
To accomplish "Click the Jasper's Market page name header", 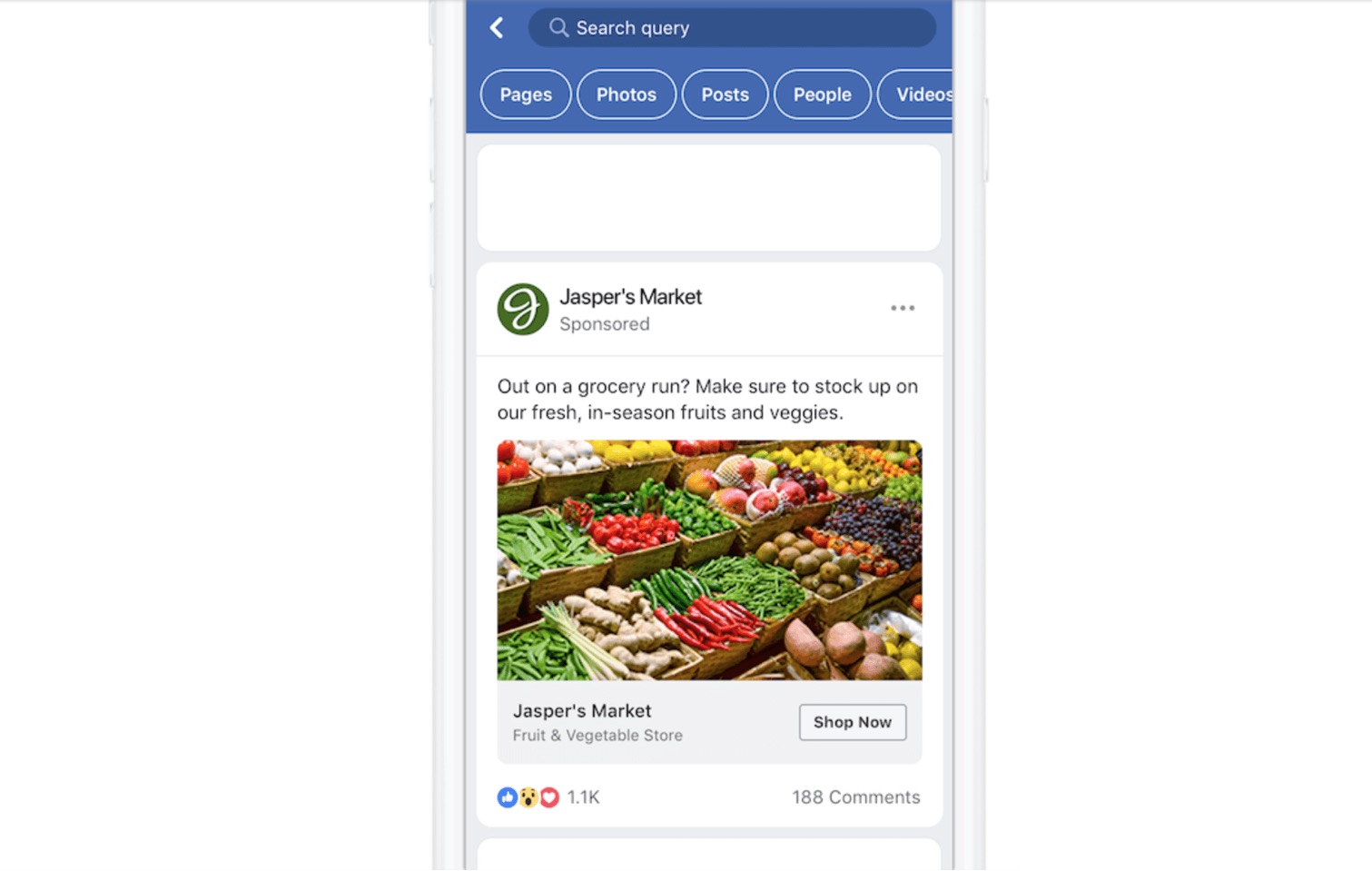I will tap(630, 297).
